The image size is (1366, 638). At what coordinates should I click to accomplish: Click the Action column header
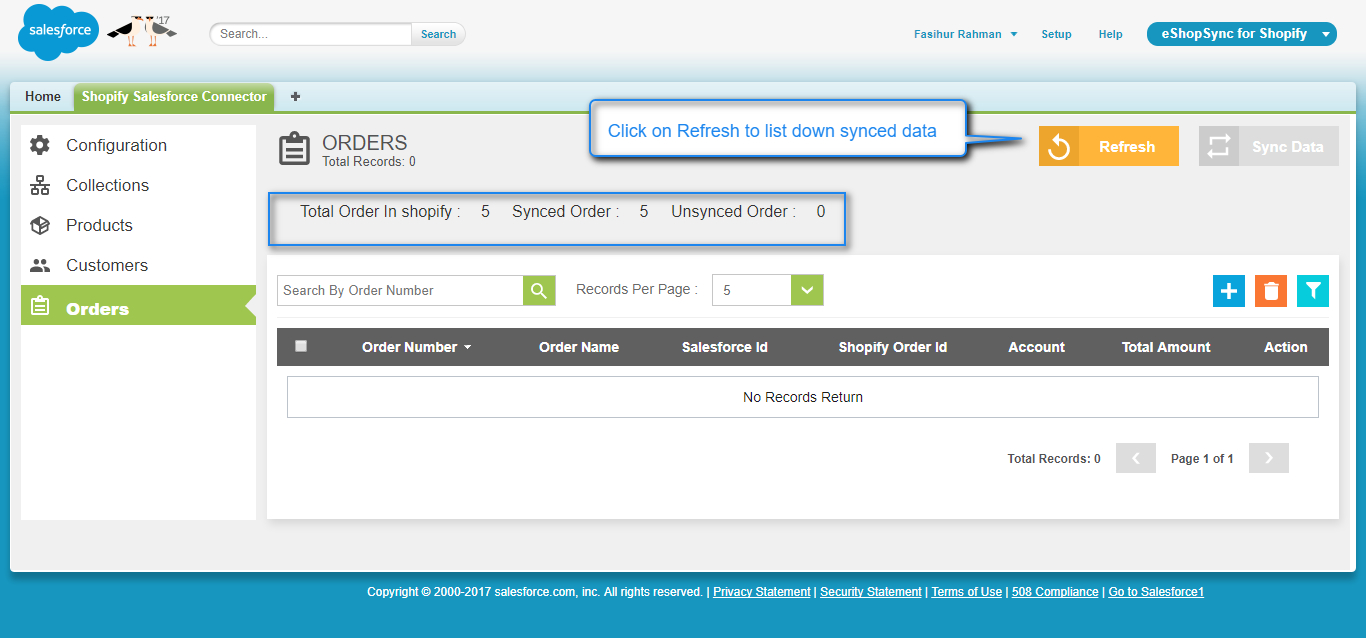[x=1286, y=347]
